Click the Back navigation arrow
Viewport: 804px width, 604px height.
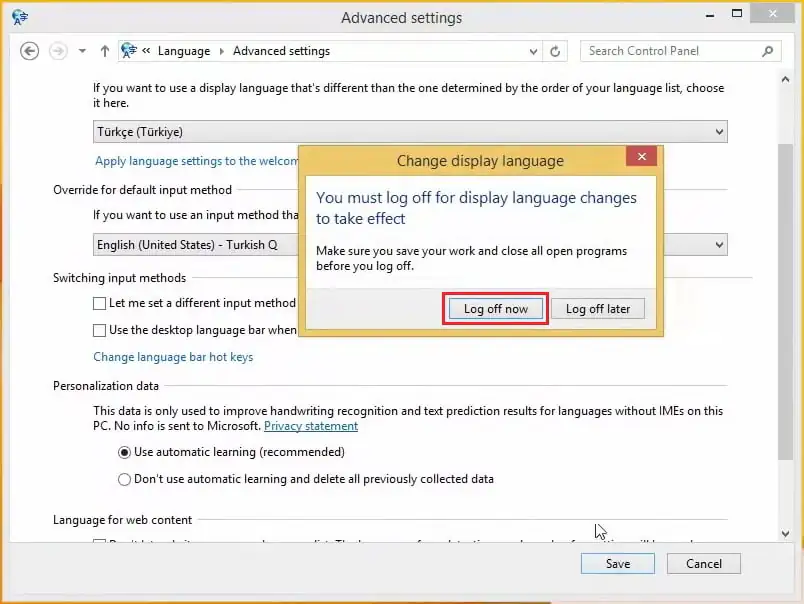pyautogui.click(x=29, y=50)
